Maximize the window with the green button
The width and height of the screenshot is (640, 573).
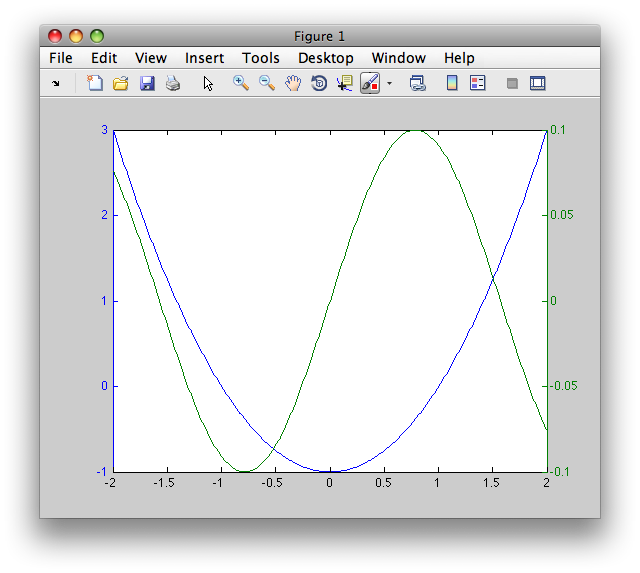97,36
